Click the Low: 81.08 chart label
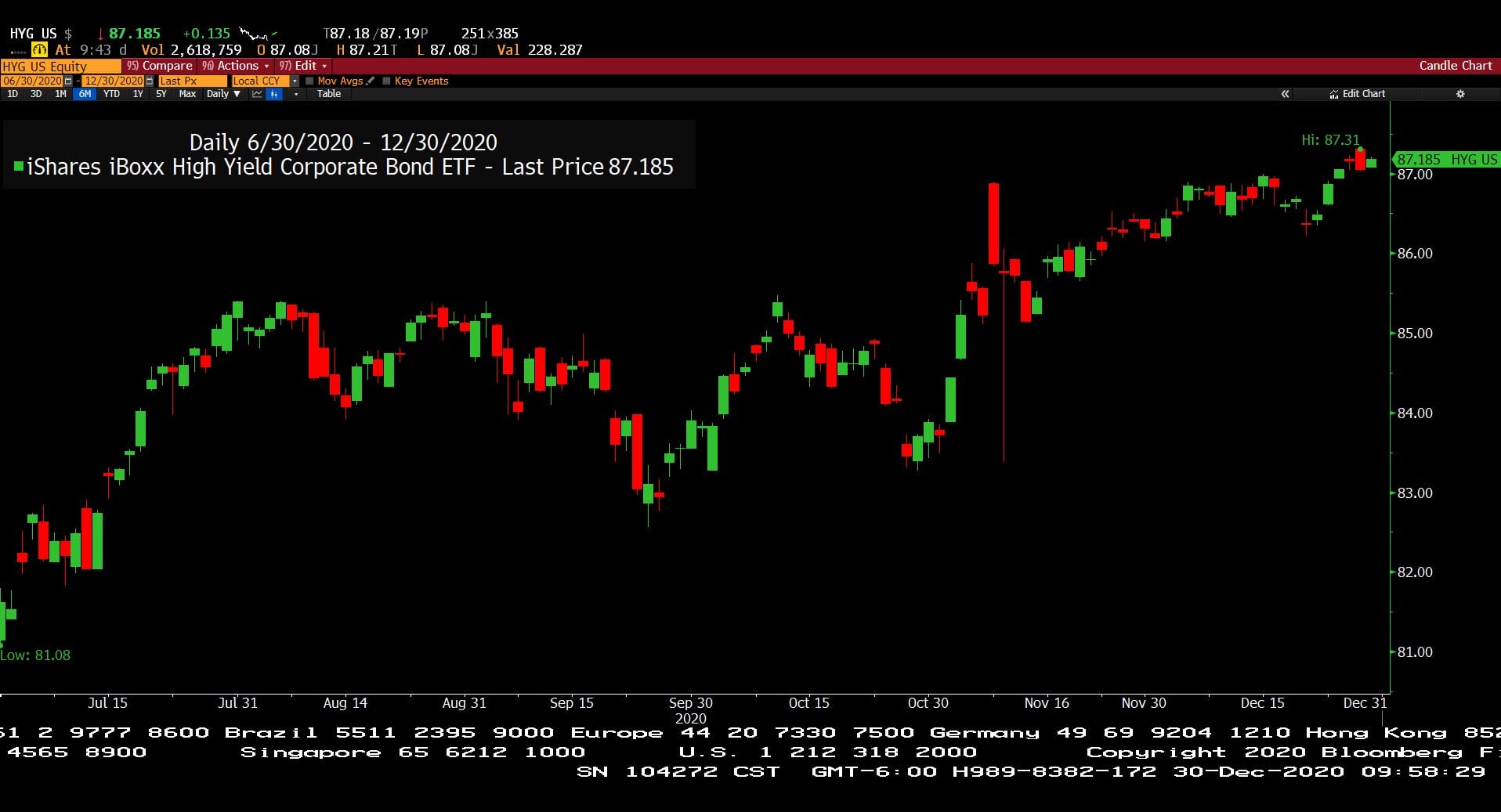Viewport: 1501px width, 812px height. (35, 655)
